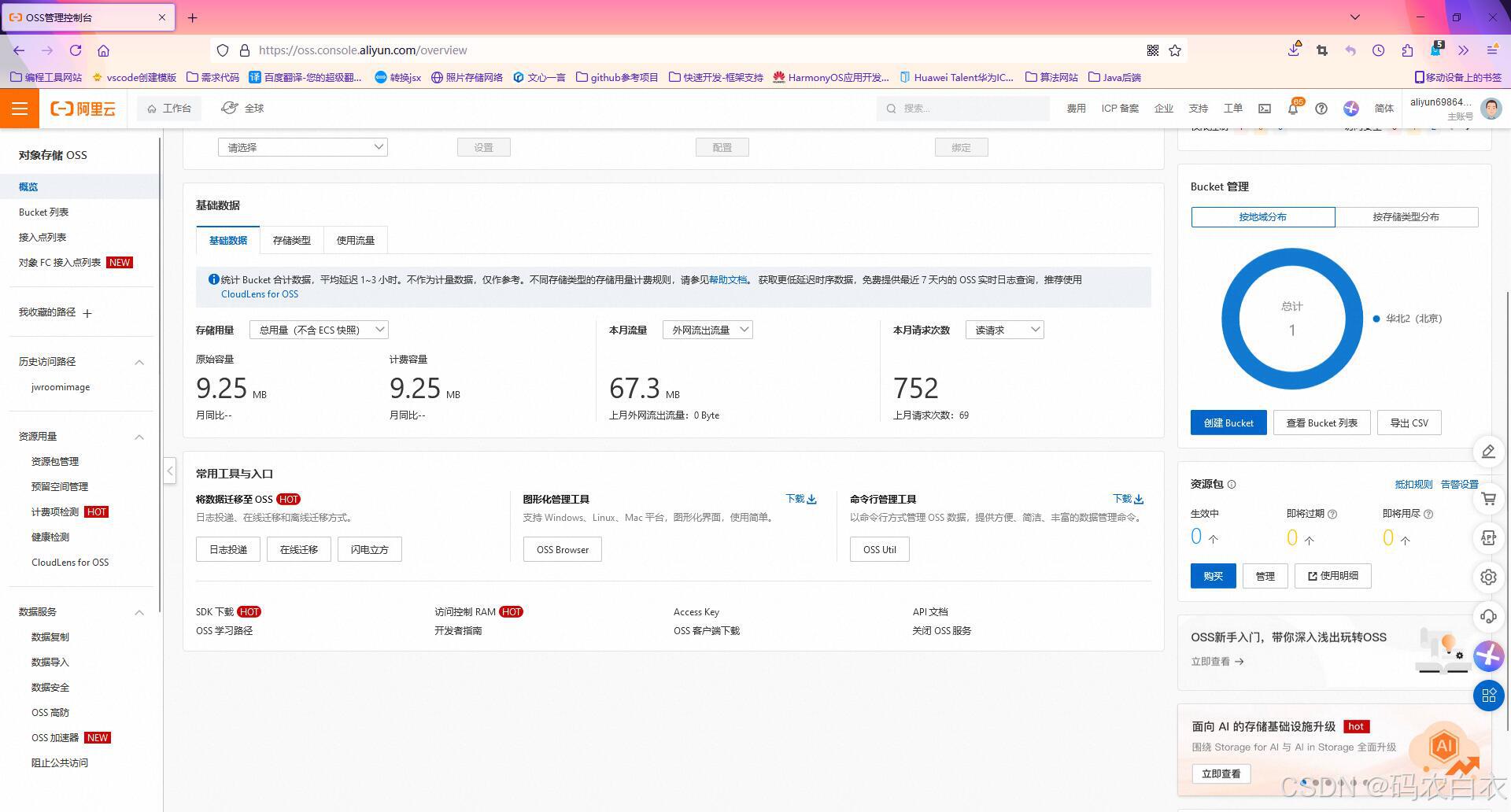Open 接入点列表 in sidebar
Image resolution: width=1511 pixels, height=812 pixels.
click(x=42, y=238)
